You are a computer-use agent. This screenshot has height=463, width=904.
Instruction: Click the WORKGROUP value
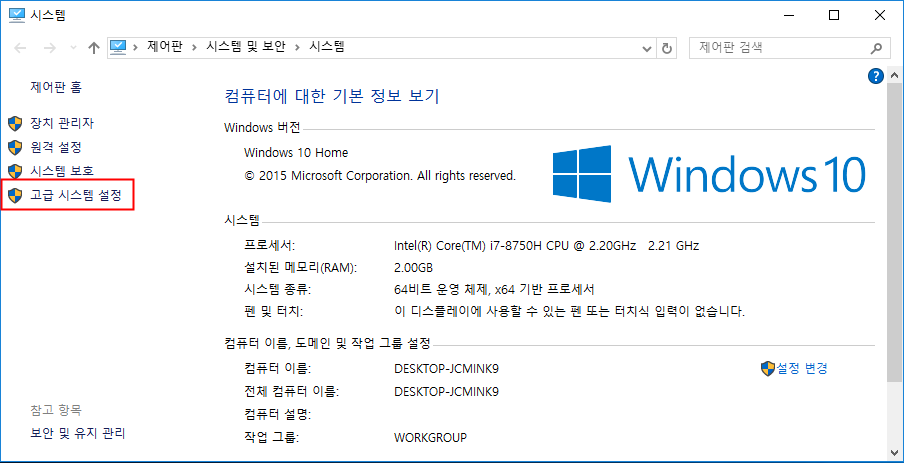(430, 437)
